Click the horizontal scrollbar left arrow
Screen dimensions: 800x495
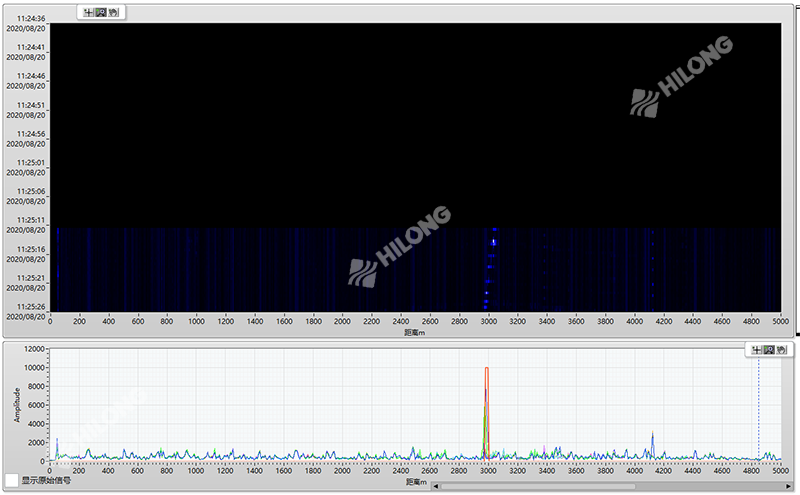click(436, 486)
